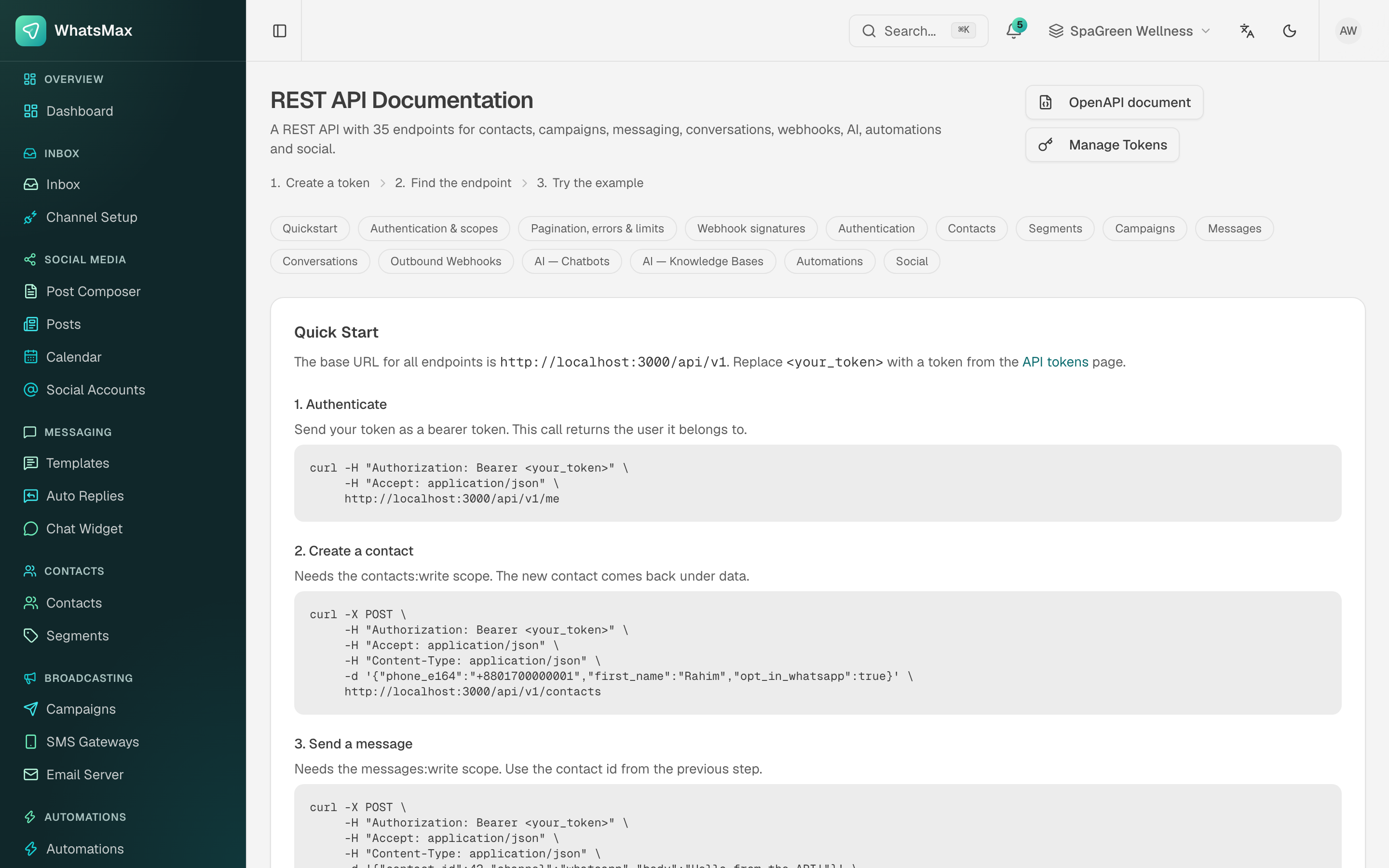The image size is (1389, 868).
Task: Click the Contacts people icon in sidebar
Action: 30,603
